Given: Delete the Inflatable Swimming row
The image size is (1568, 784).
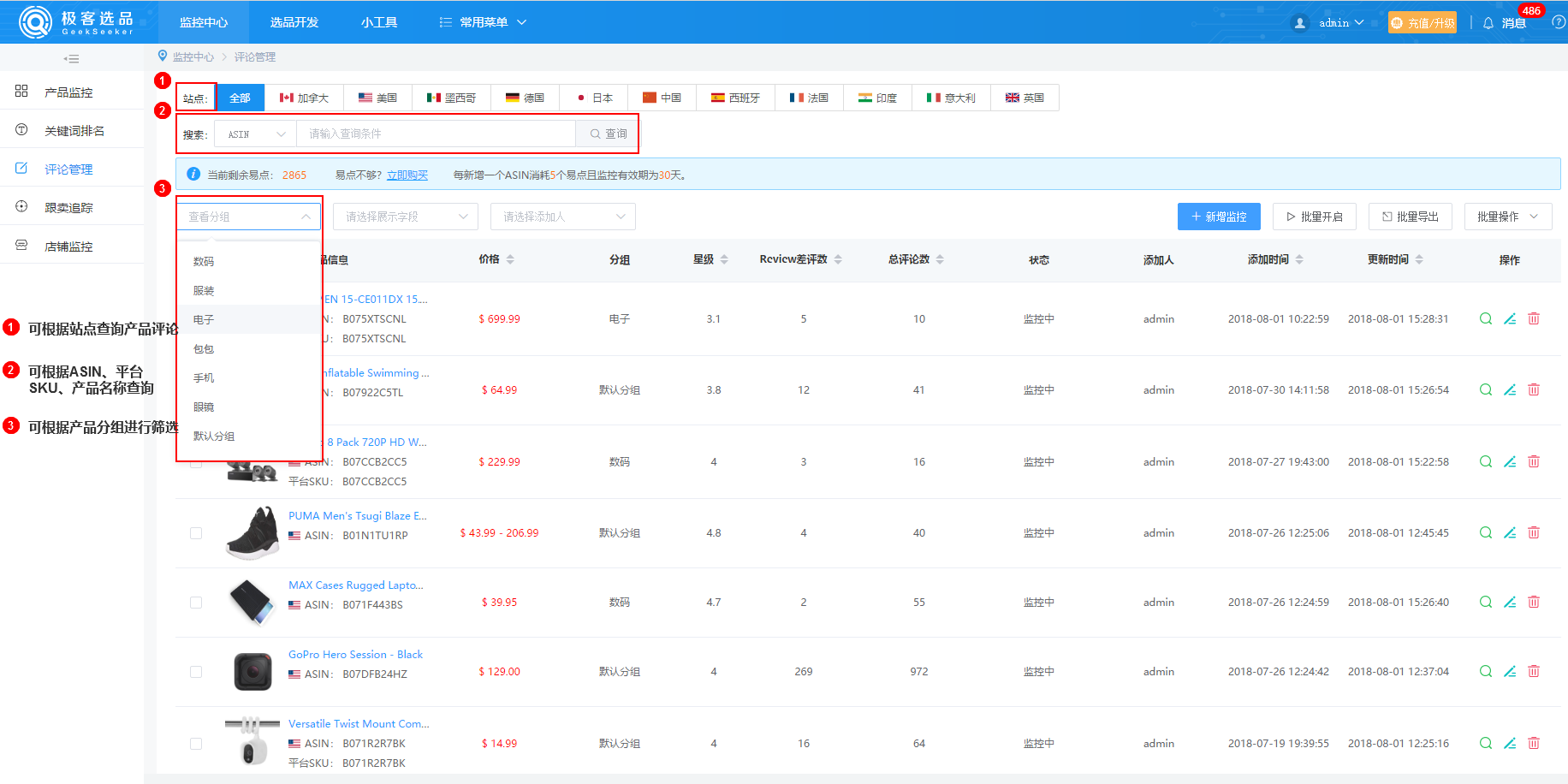Looking at the screenshot, I should coord(1534,389).
